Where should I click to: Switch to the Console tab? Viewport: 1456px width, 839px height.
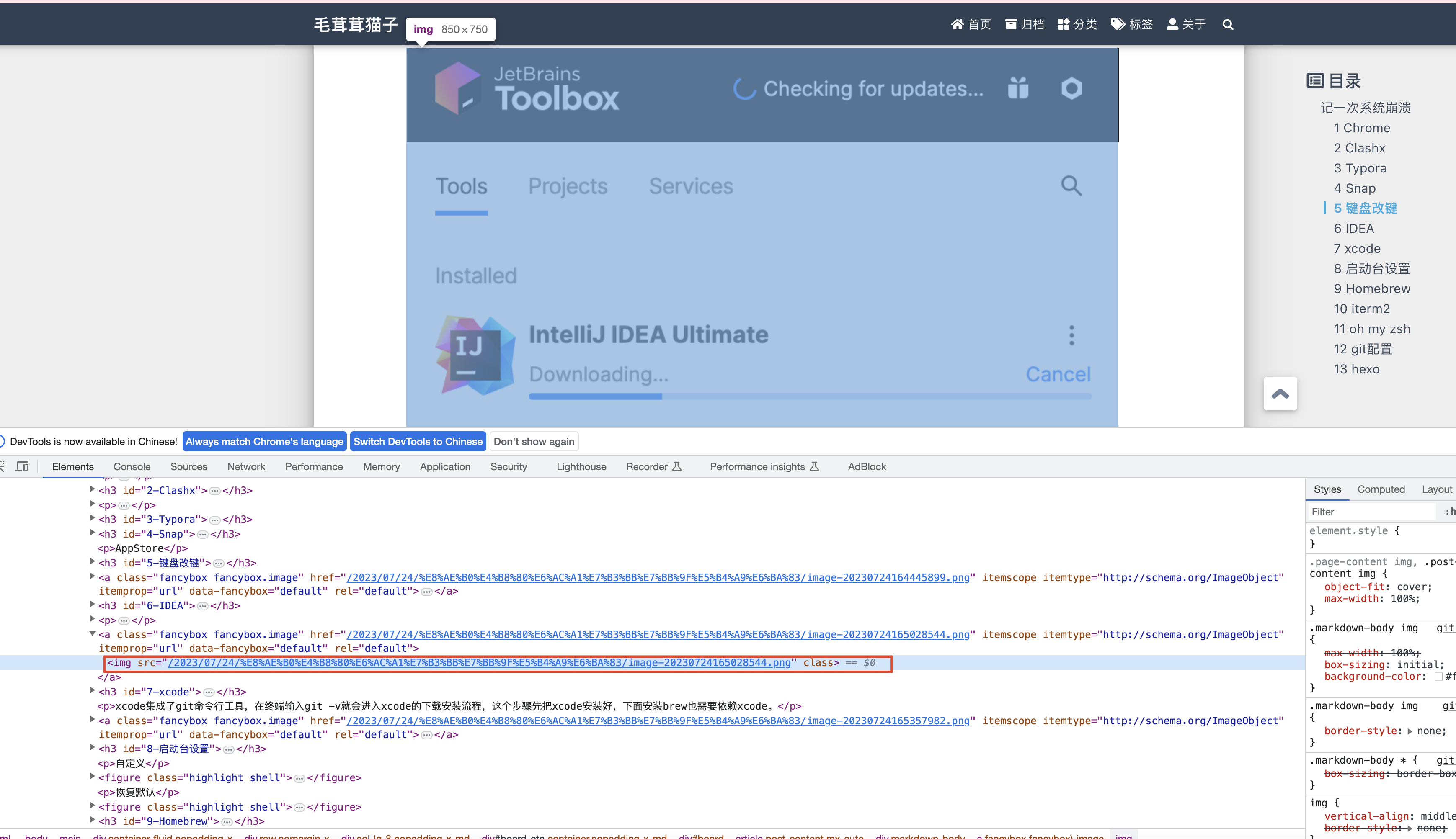pyautogui.click(x=132, y=467)
